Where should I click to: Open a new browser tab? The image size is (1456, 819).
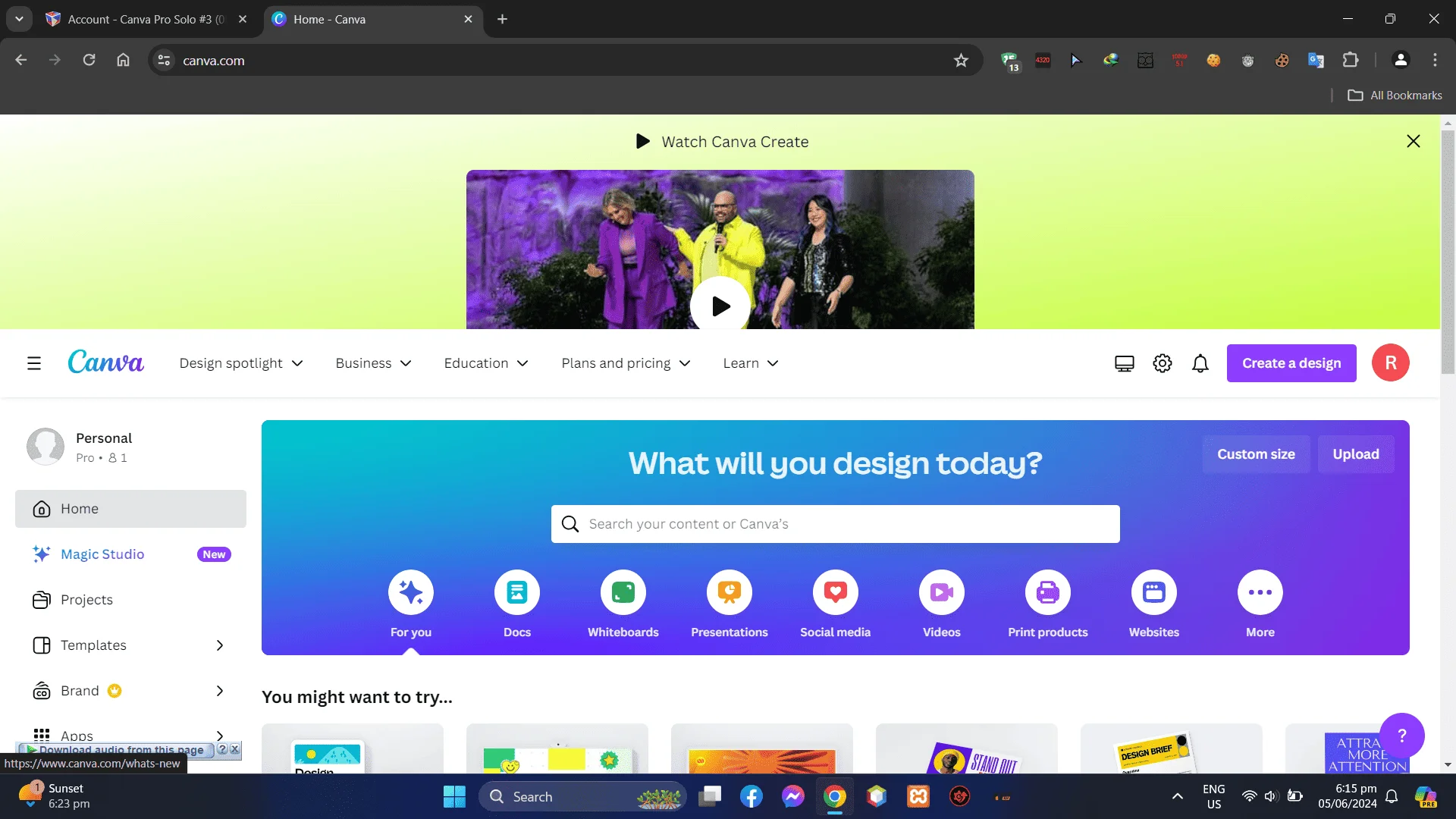click(x=502, y=19)
